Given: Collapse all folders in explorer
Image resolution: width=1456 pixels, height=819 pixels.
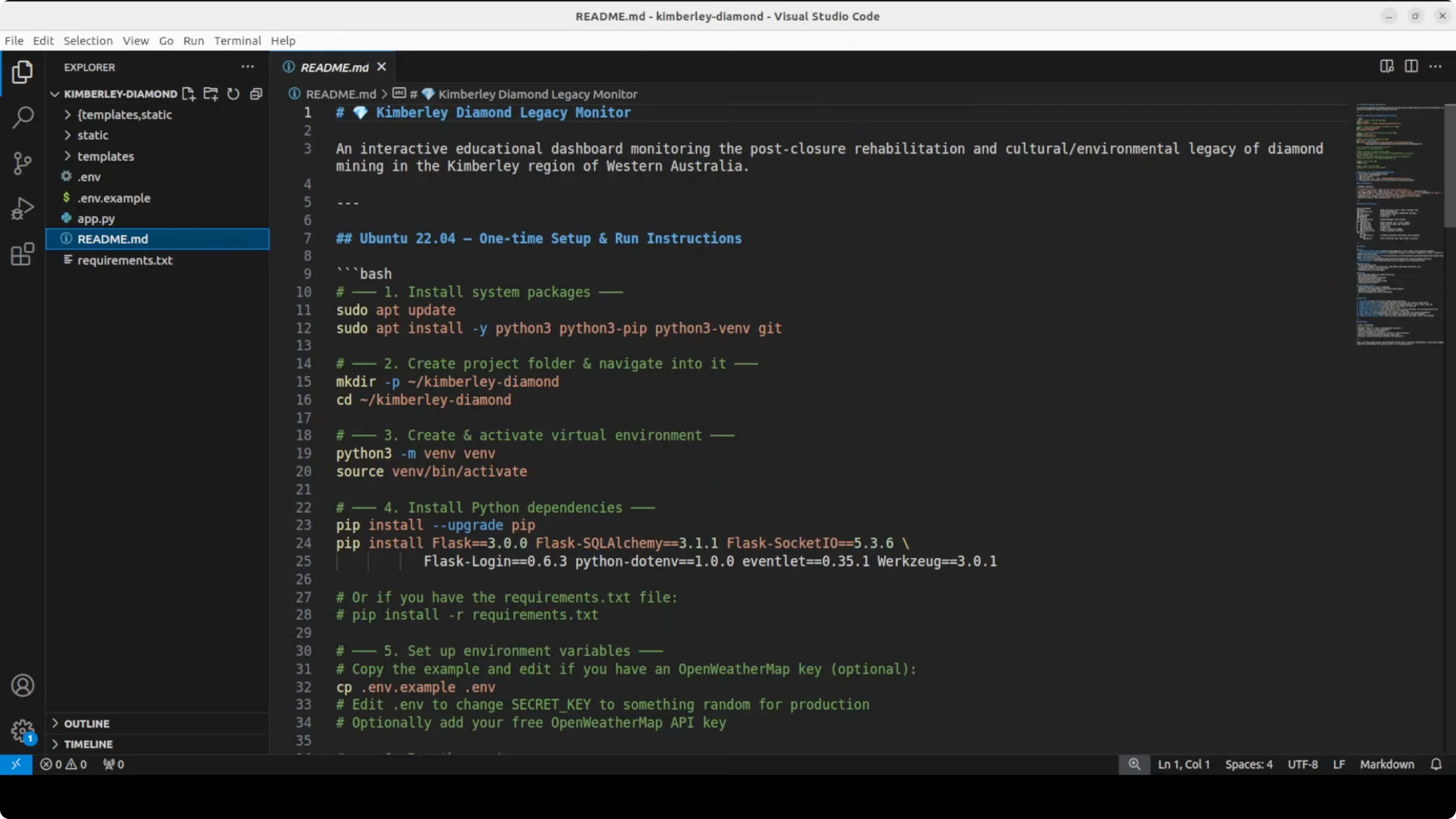Looking at the screenshot, I should click(x=256, y=94).
